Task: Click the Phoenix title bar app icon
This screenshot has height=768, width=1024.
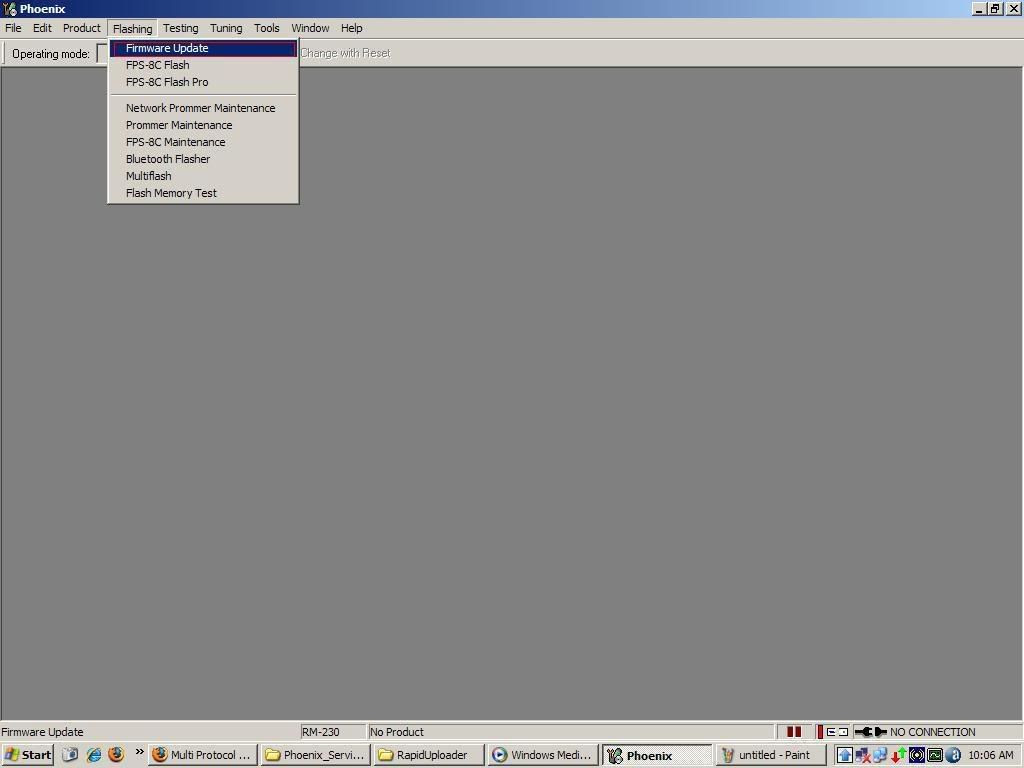Action: tap(10, 8)
